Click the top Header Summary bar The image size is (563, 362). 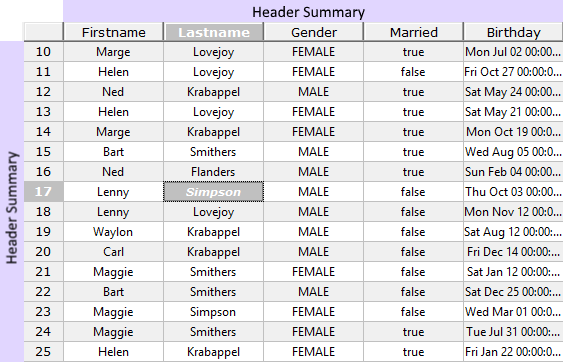coord(313,11)
